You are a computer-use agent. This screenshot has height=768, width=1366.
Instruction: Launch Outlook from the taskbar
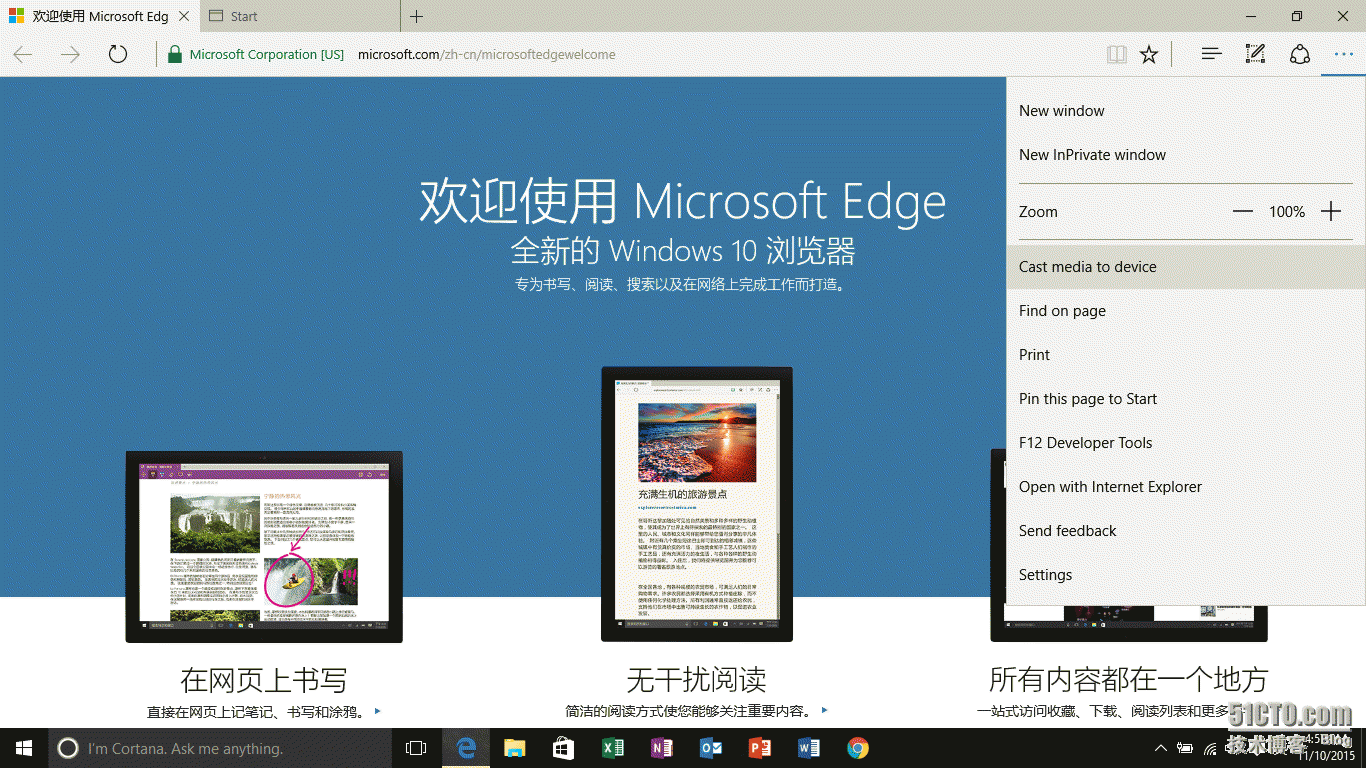pos(711,748)
